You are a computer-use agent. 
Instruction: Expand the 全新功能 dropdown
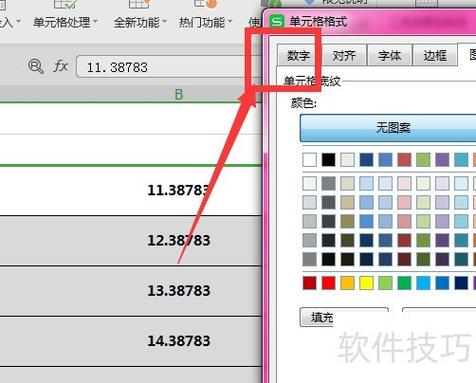point(140,22)
